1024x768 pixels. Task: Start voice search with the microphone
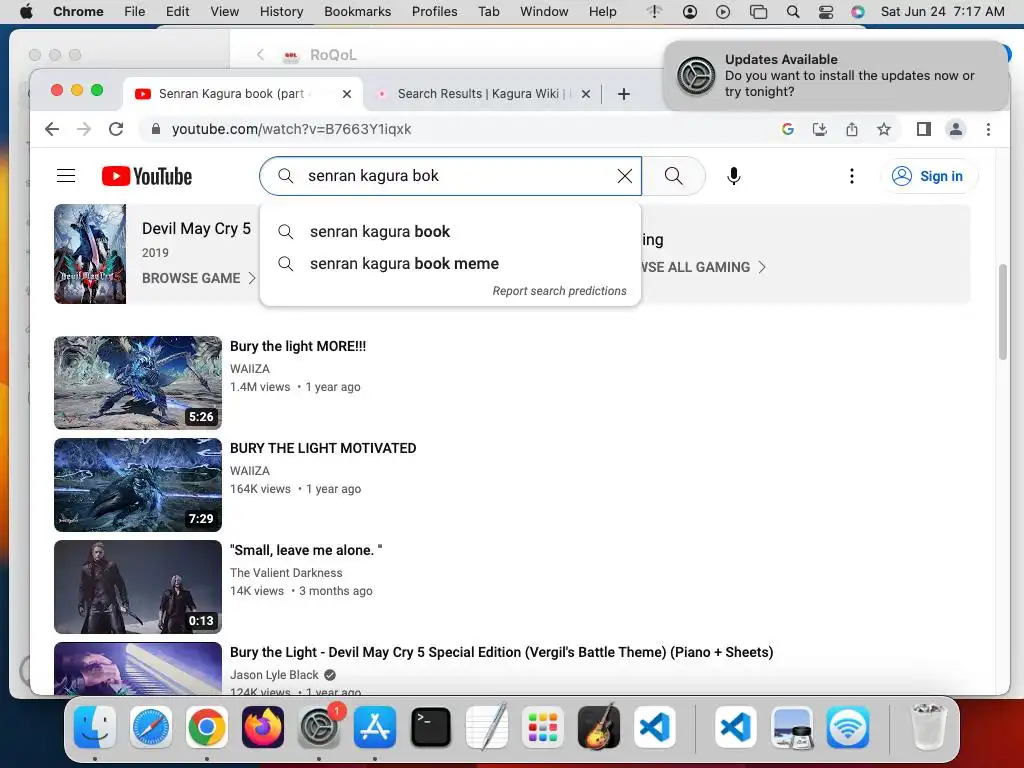click(733, 176)
